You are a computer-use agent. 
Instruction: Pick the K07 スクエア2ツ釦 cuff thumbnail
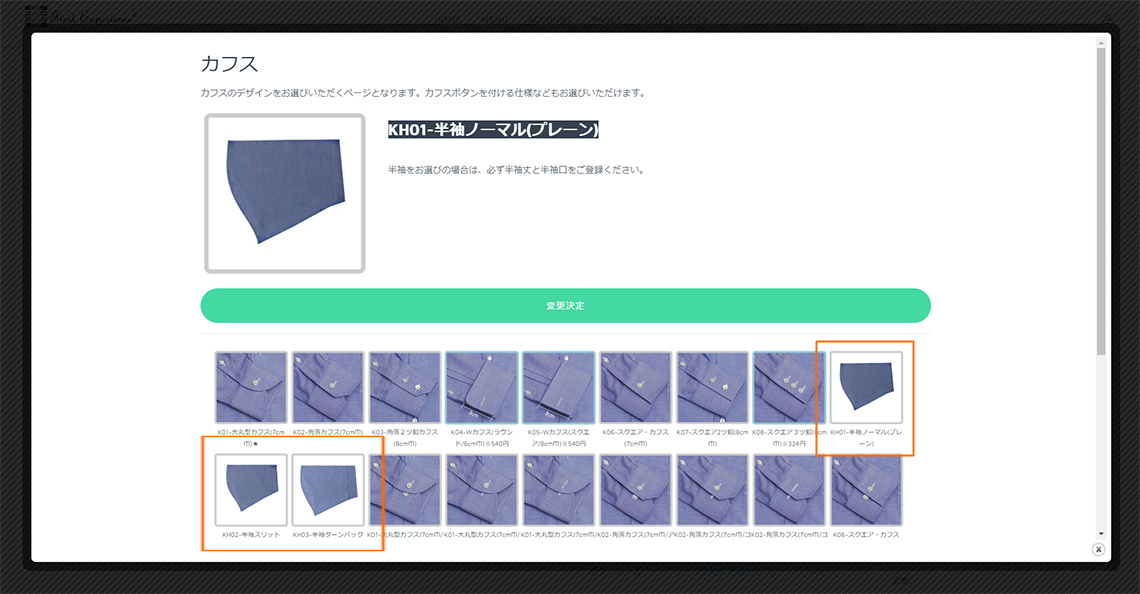[712, 387]
